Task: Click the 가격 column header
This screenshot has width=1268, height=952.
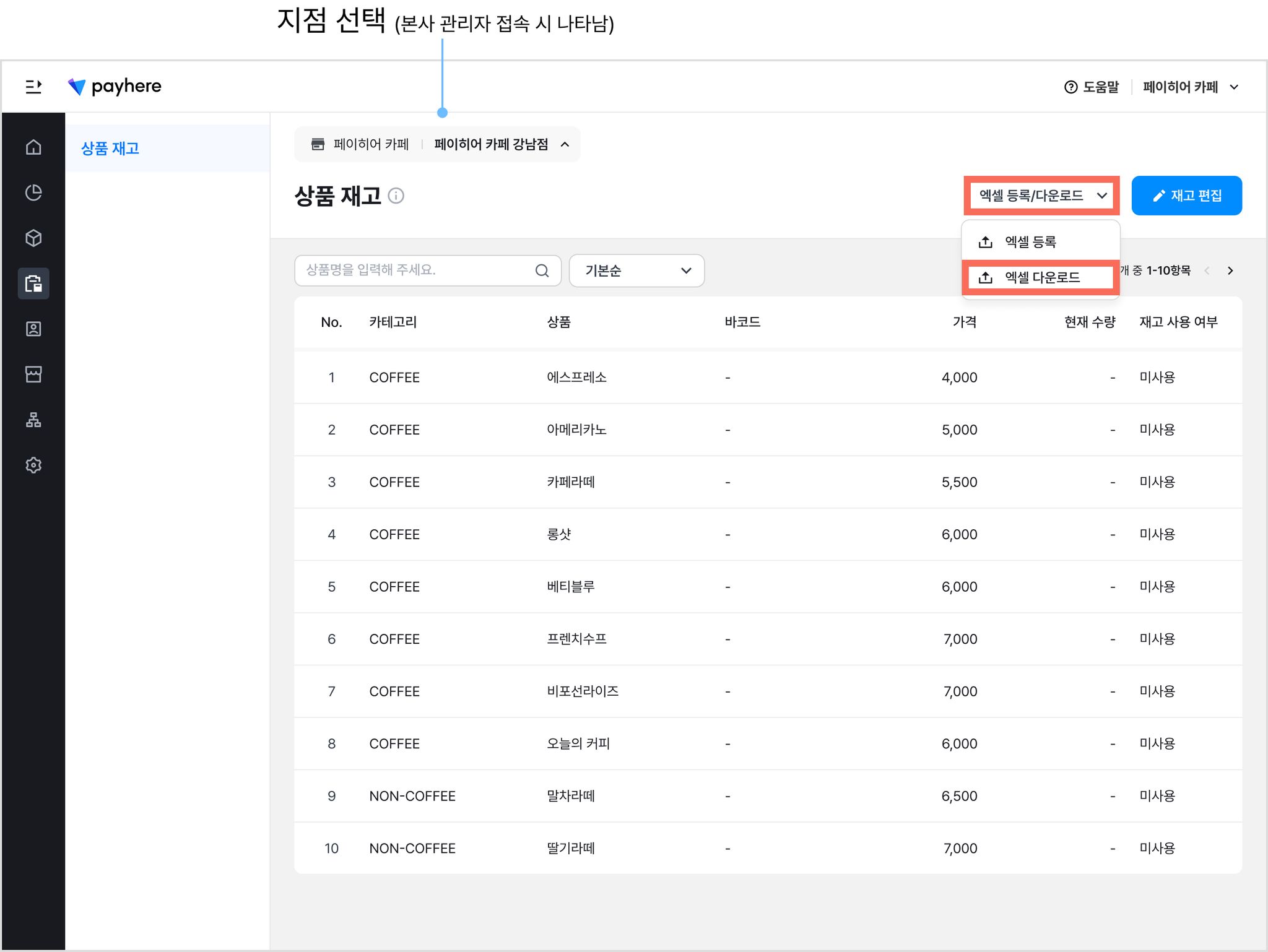Action: pyautogui.click(x=965, y=322)
